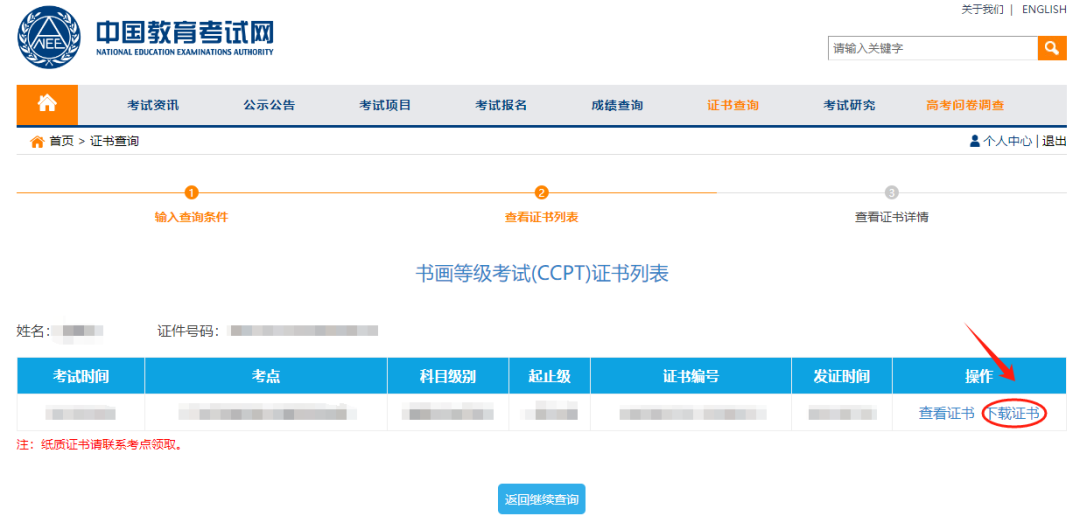Screen dimensions: 1080x530
Task: Open the 考试研究 menu
Action: (849, 105)
